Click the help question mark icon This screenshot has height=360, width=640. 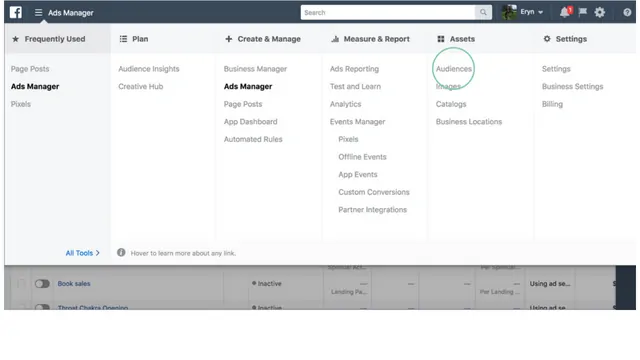[627, 13]
